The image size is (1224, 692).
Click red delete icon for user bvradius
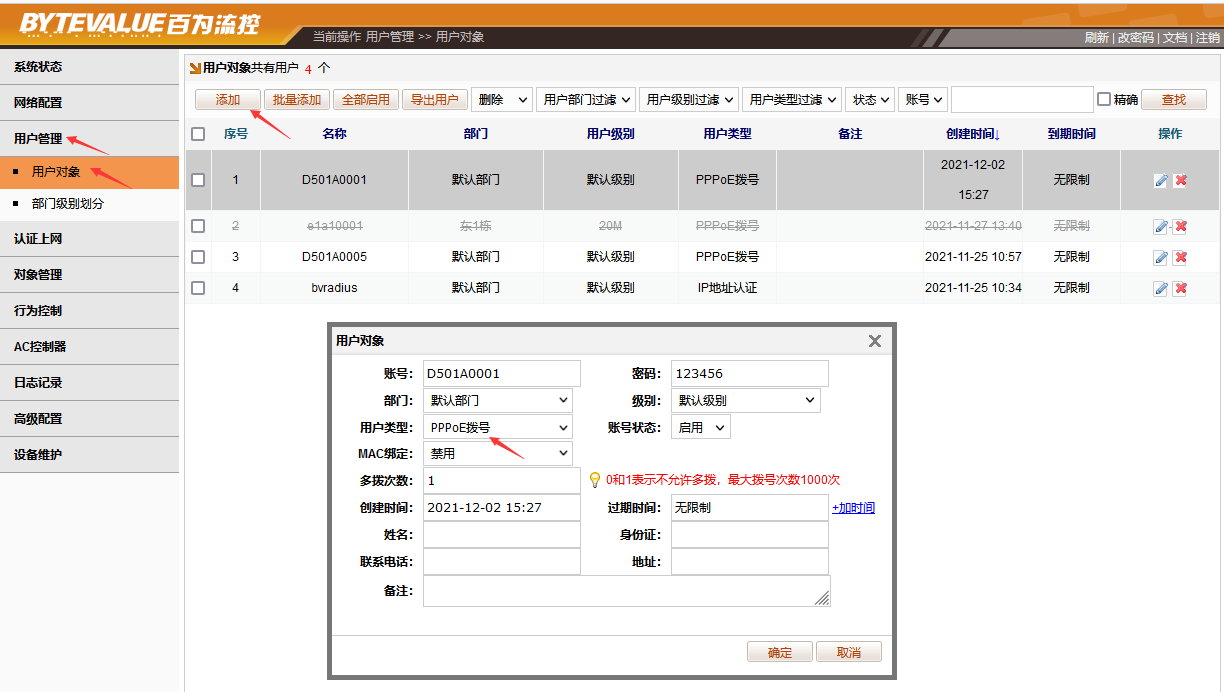(x=1180, y=288)
